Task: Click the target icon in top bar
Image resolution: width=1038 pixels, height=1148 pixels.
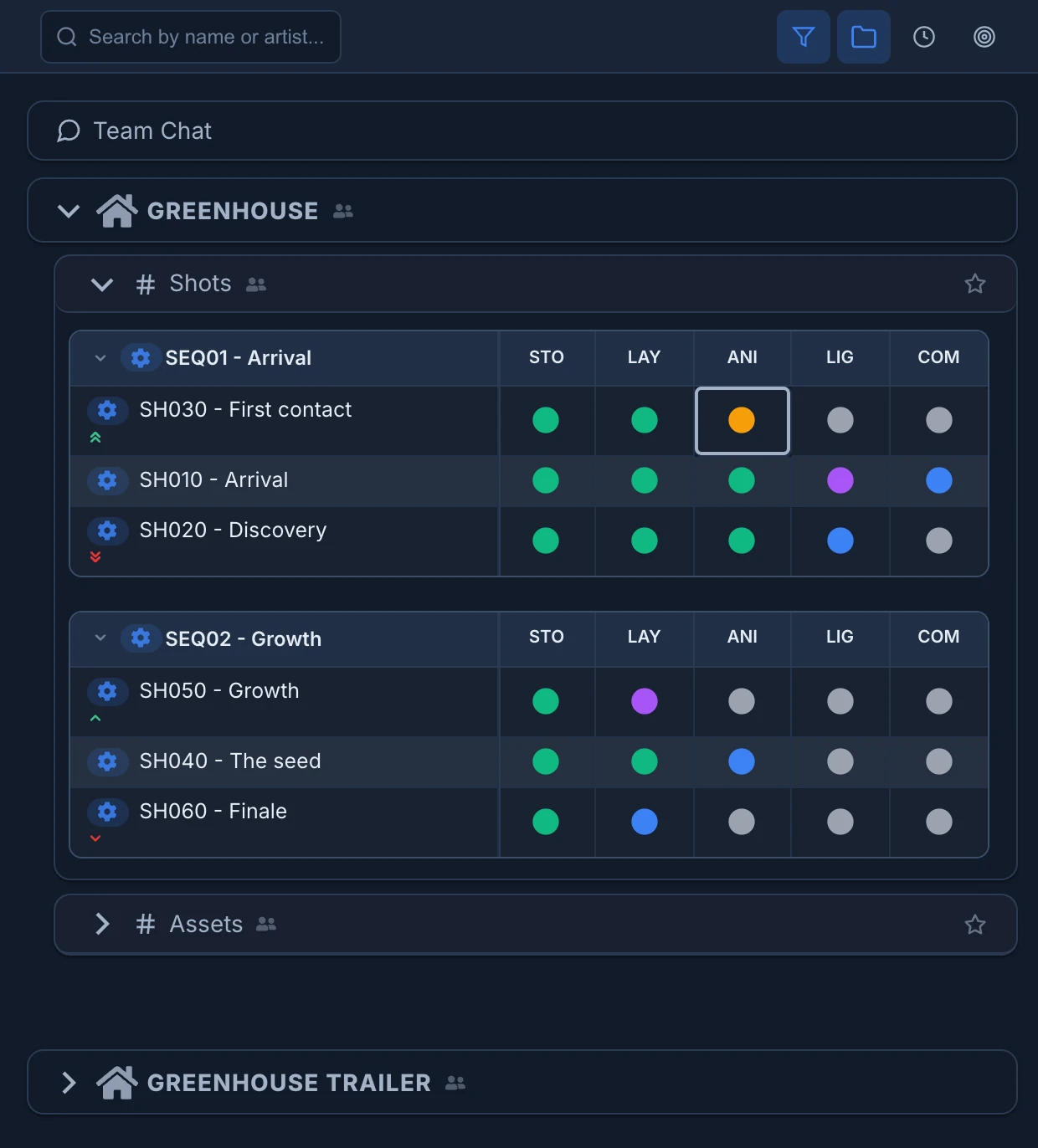Action: pyautogui.click(x=984, y=37)
